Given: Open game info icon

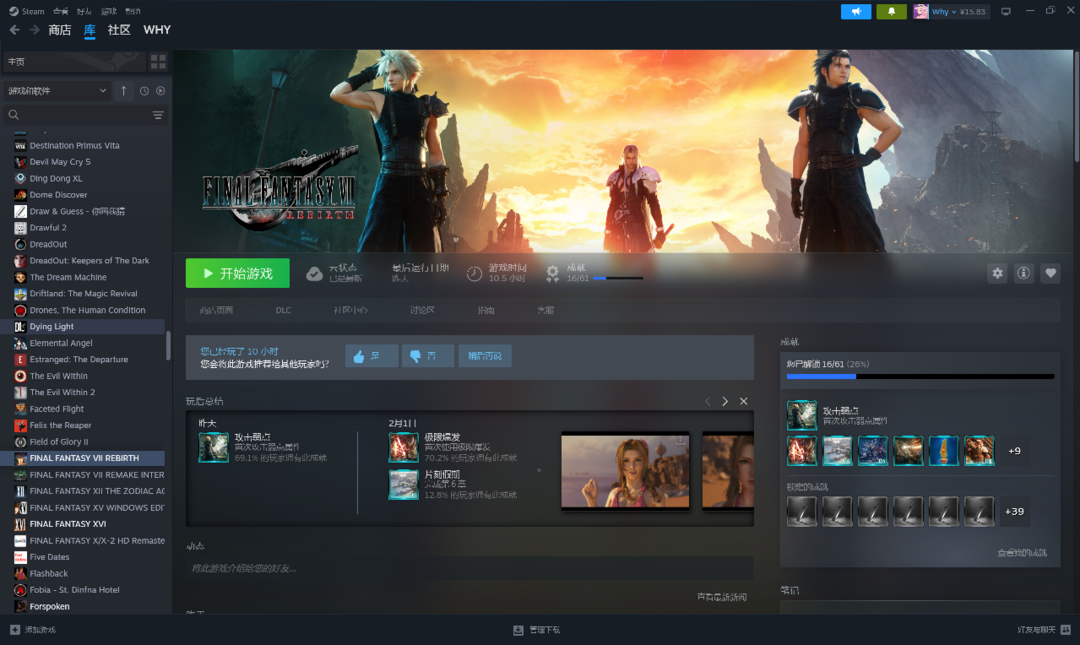Looking at the screenshot, I should (1024, 274).
